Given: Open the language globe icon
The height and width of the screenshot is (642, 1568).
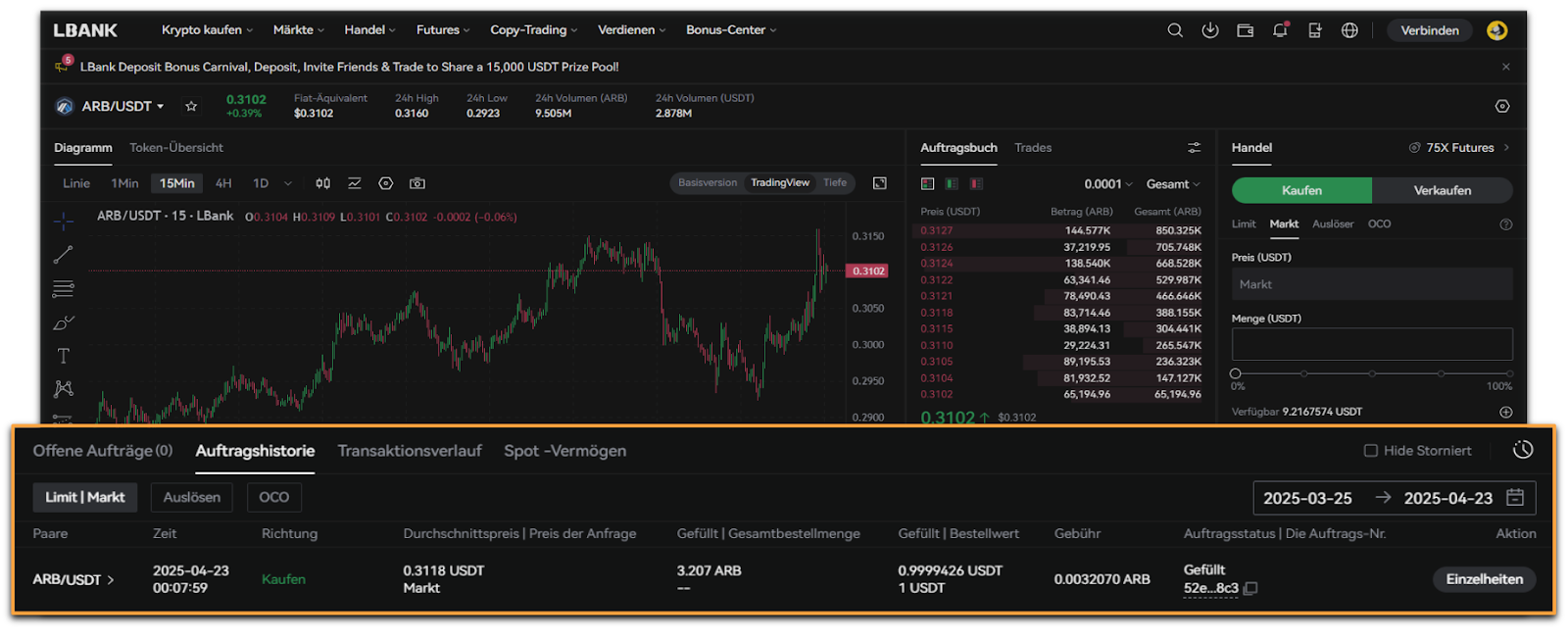Looking at the screenshot, I should point(1349,30).
